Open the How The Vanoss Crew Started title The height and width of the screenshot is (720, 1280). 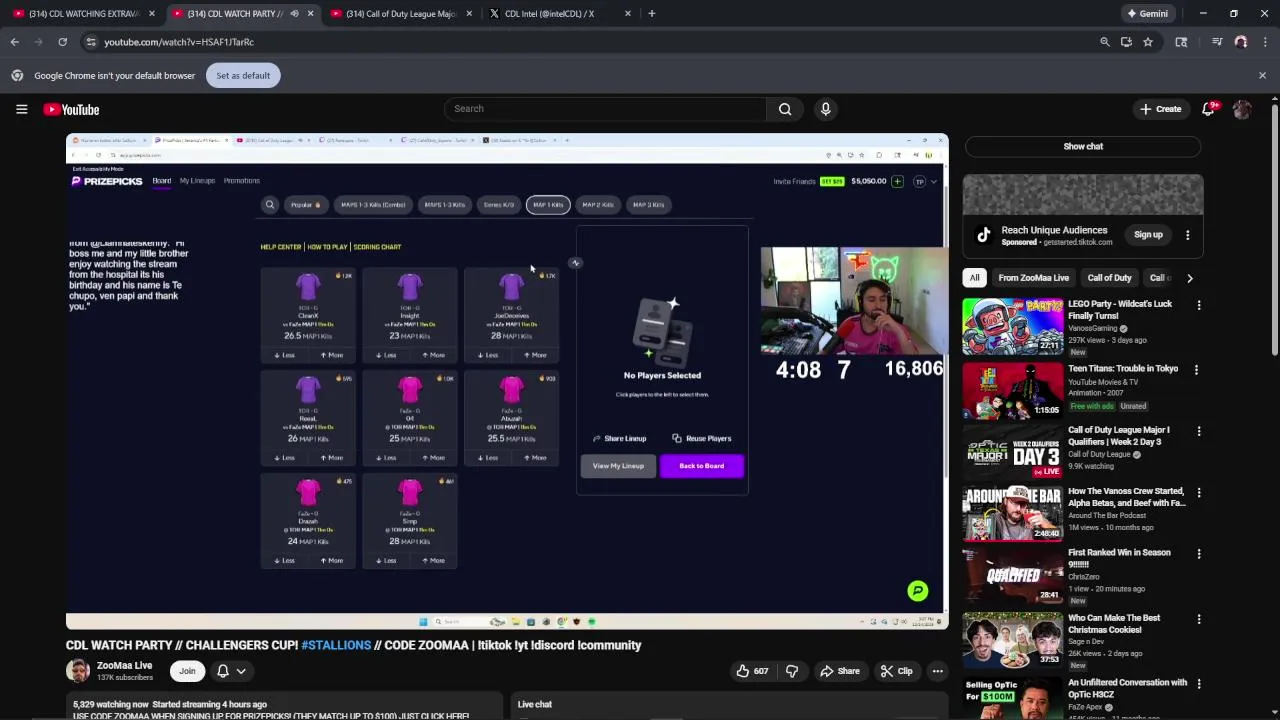1126,497
